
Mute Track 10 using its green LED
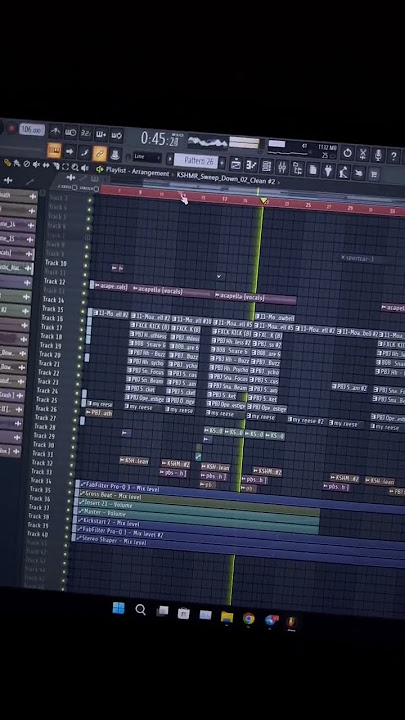tap(85, 265)
